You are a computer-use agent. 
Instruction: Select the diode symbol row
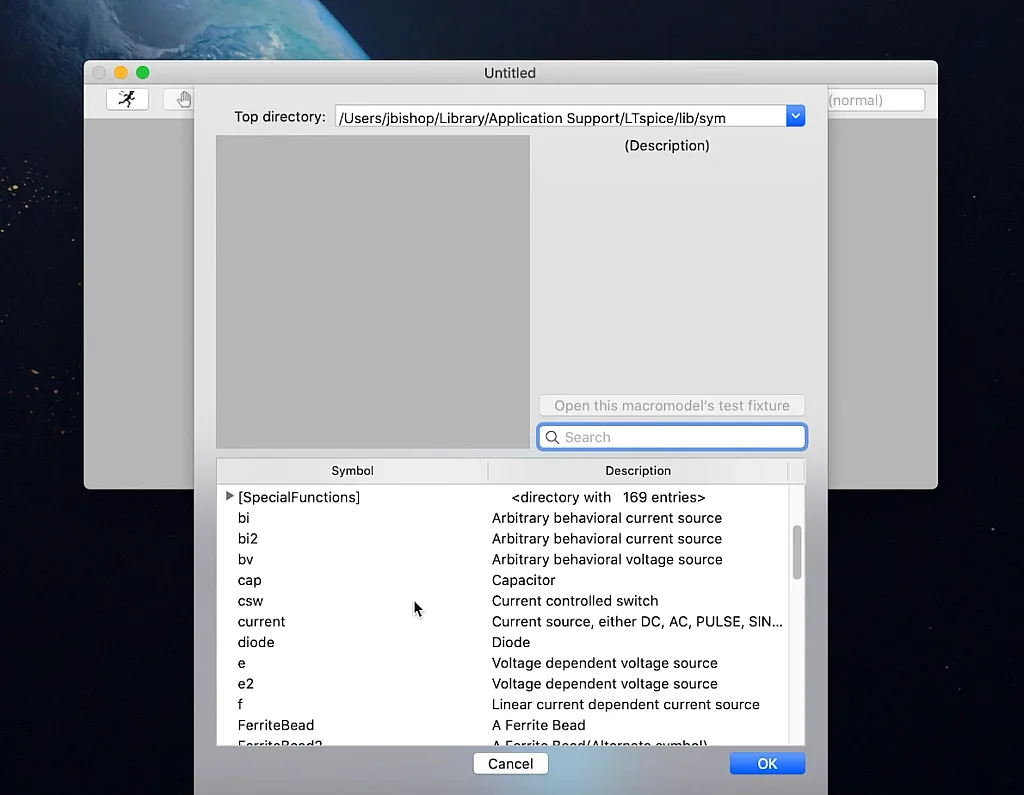256,642
